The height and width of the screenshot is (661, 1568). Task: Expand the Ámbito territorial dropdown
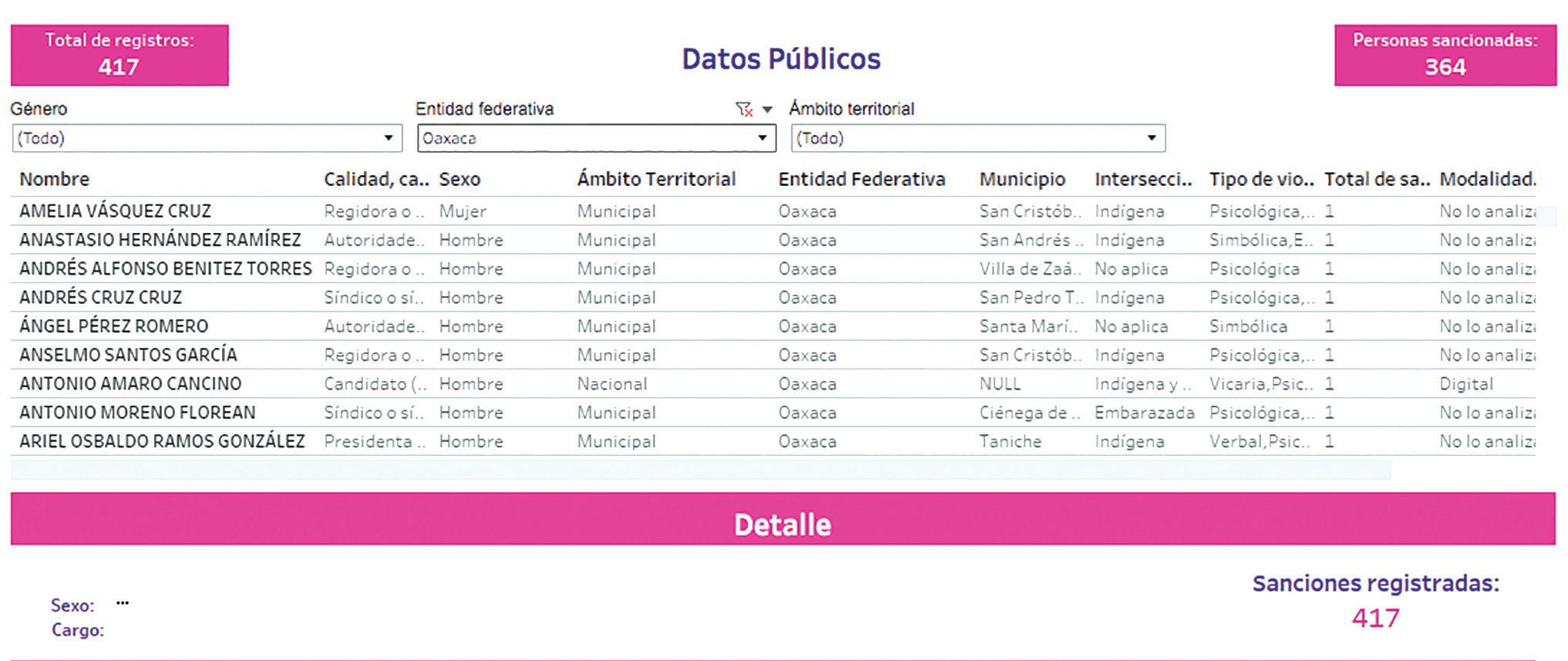978,138
